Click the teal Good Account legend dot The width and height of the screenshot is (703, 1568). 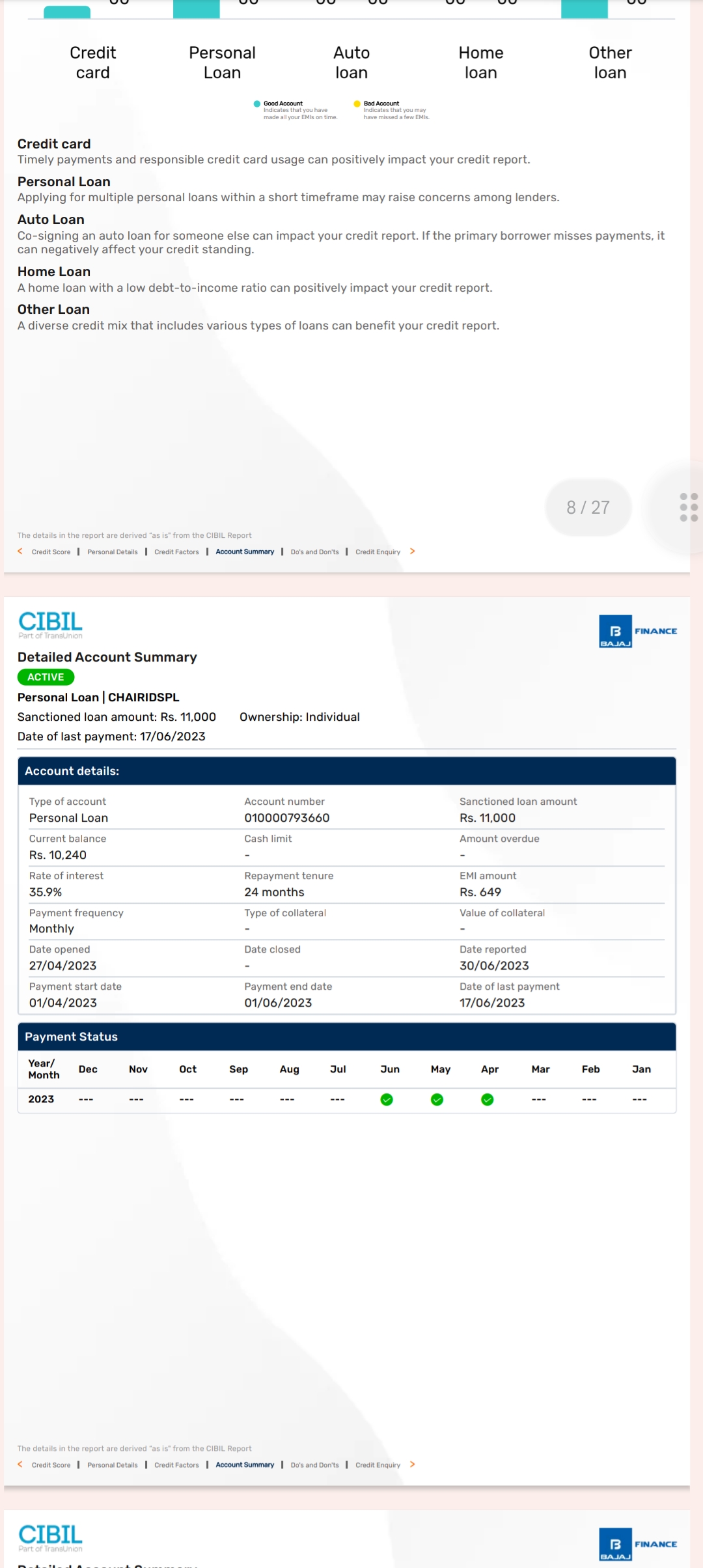(257, 104)
